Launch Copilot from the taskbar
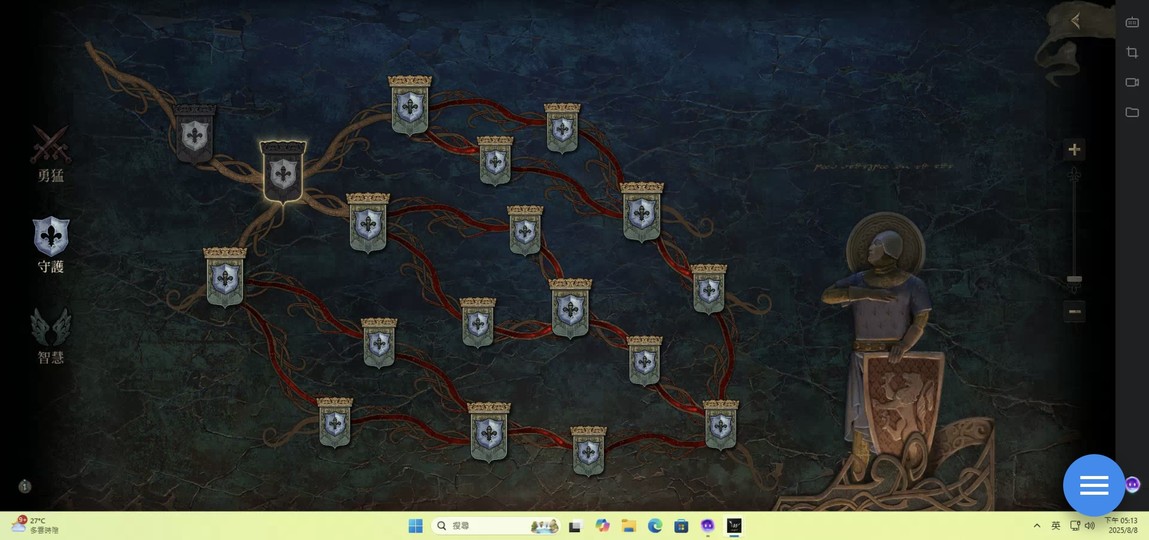 point(602,525)
